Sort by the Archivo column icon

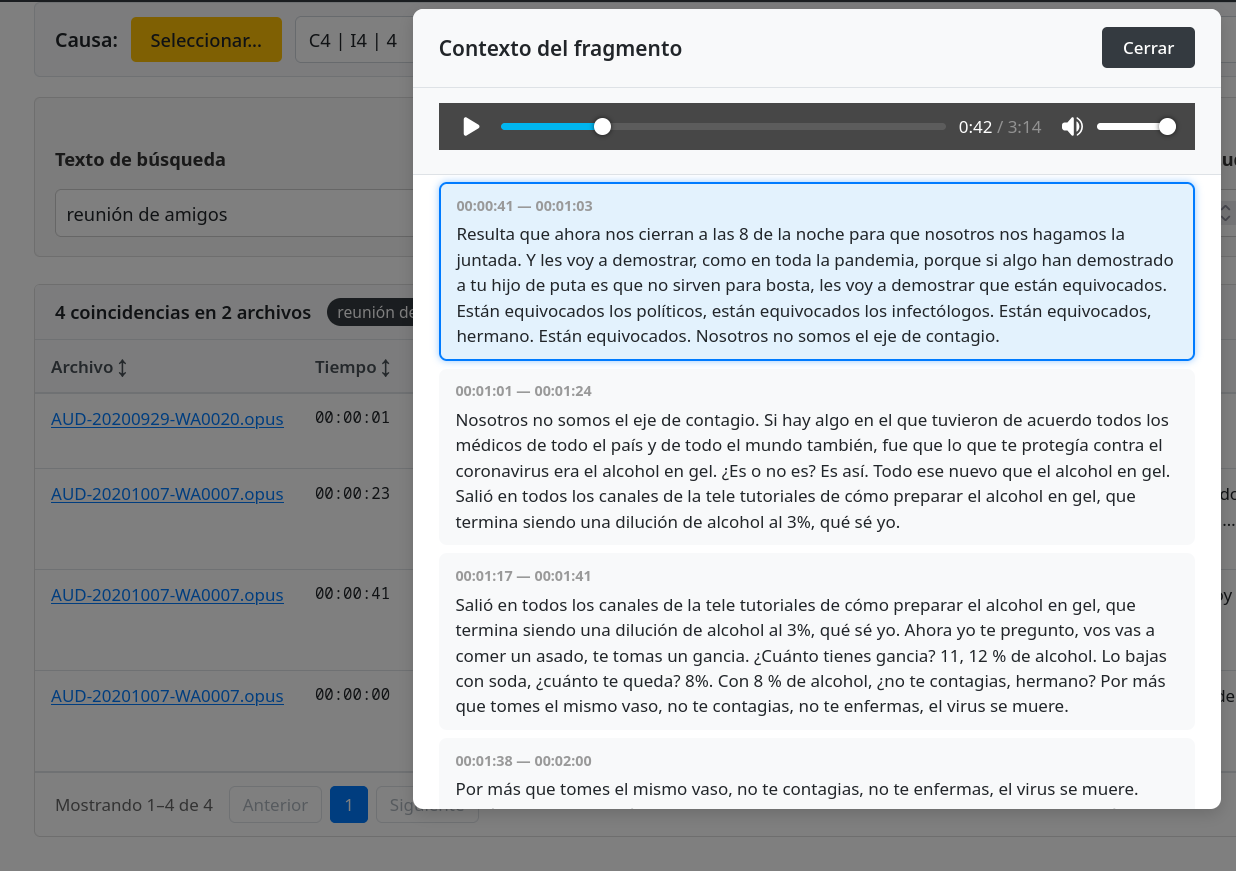coord(123,368)
